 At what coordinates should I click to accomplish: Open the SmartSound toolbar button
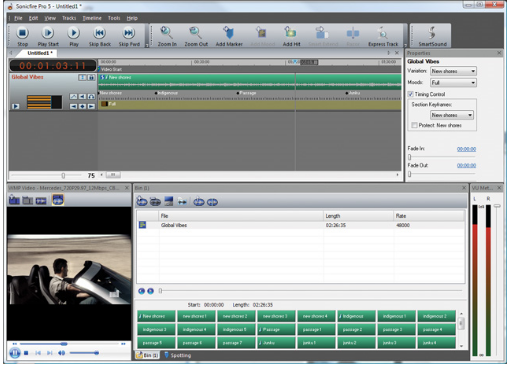pos(432,36)
